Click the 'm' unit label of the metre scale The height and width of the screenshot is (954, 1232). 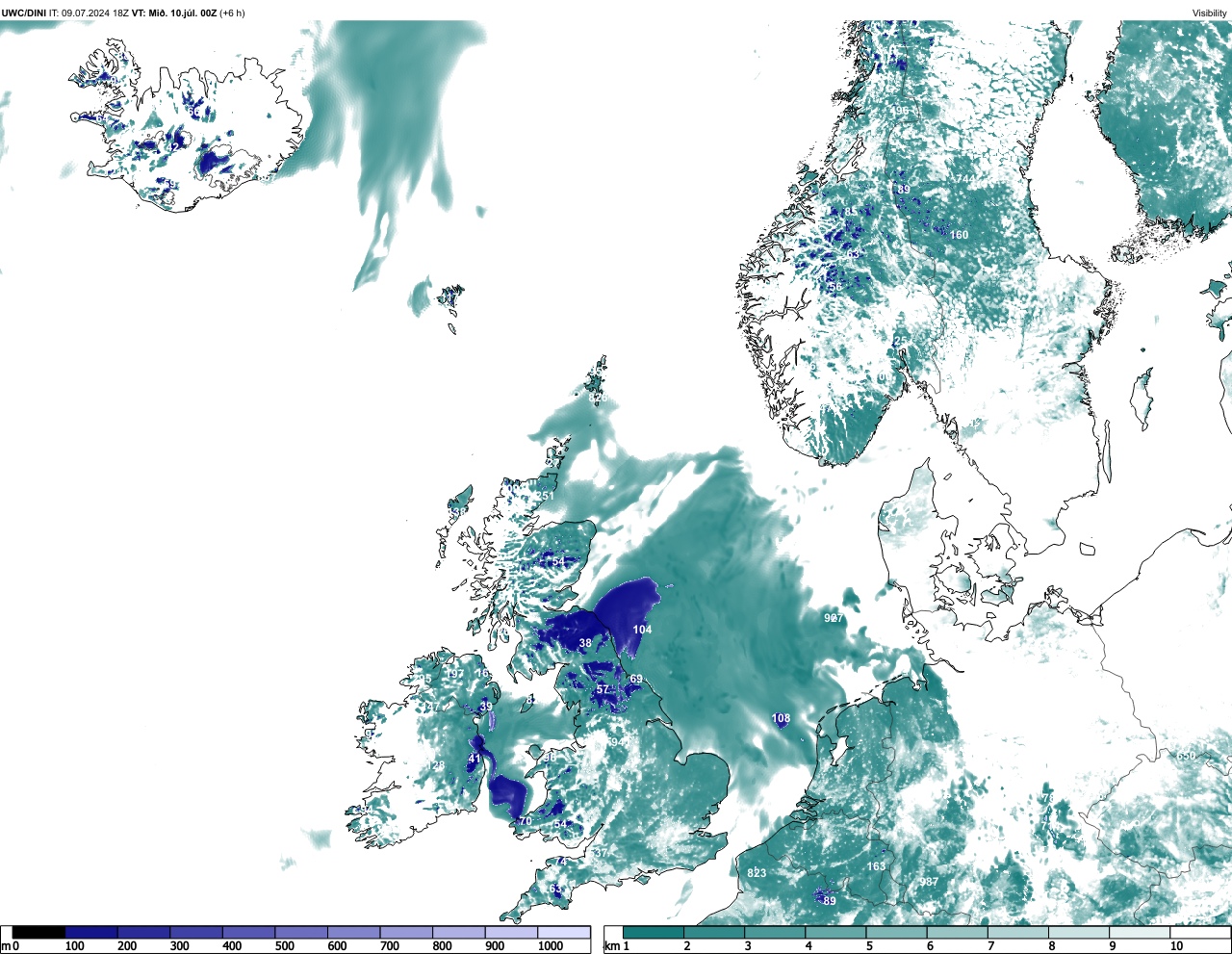coord(5,946)
